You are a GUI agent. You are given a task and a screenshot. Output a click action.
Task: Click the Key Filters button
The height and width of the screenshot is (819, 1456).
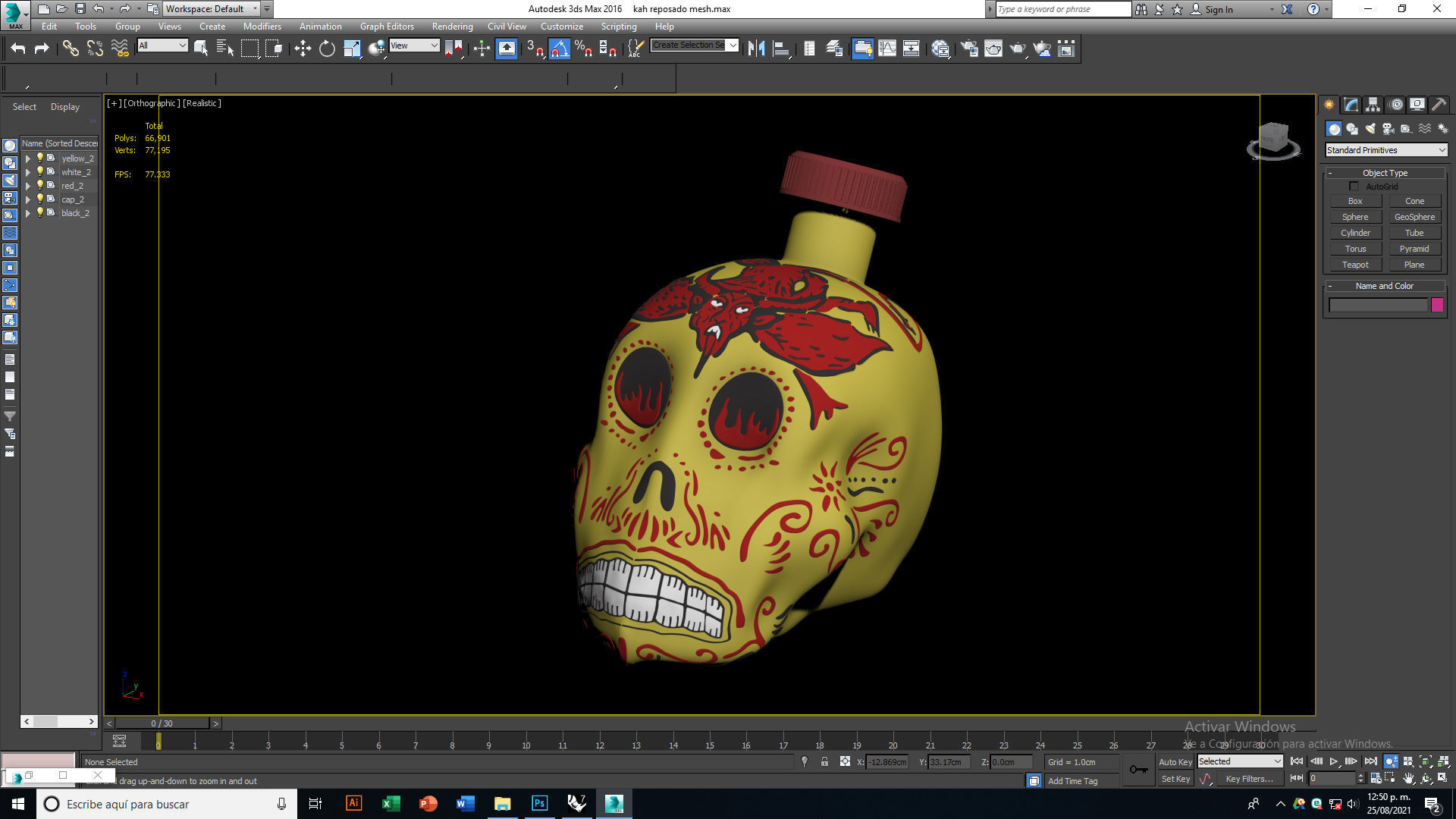[x=1249, y=779]
